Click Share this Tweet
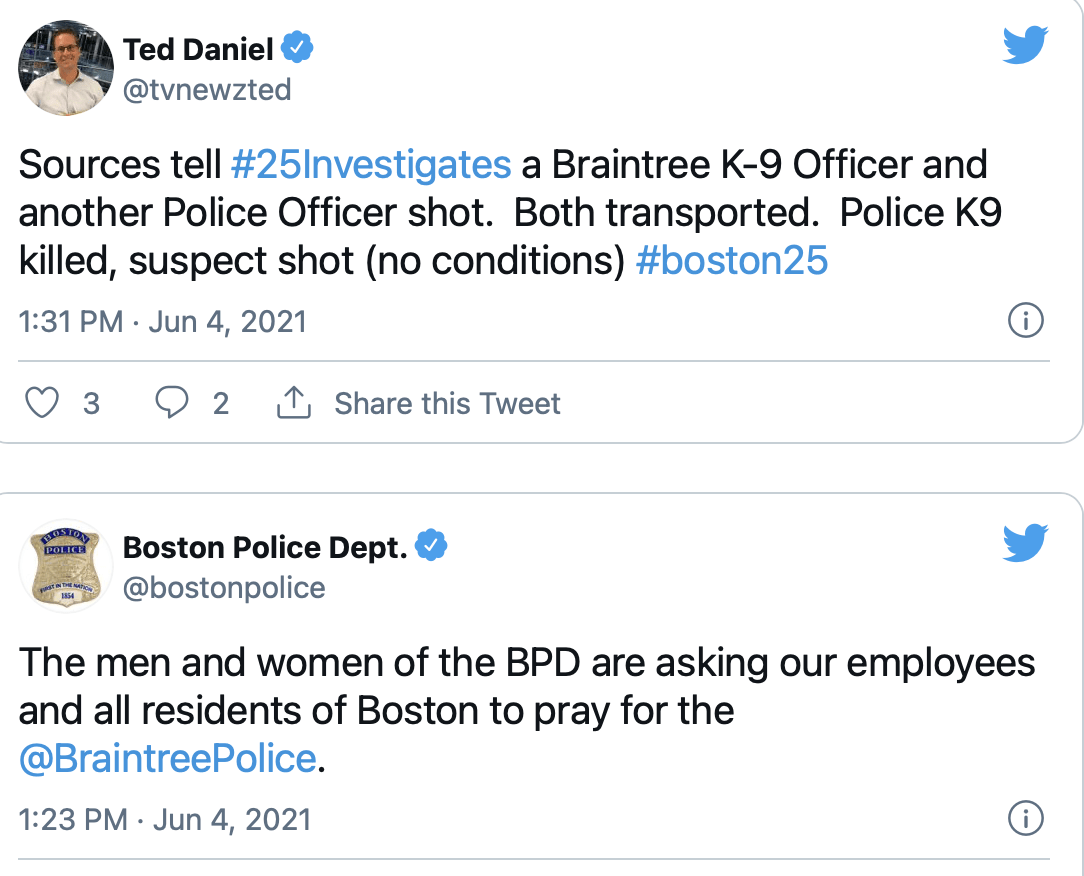The height and width of the screenshot is (876, 1084). coord(447,403)
